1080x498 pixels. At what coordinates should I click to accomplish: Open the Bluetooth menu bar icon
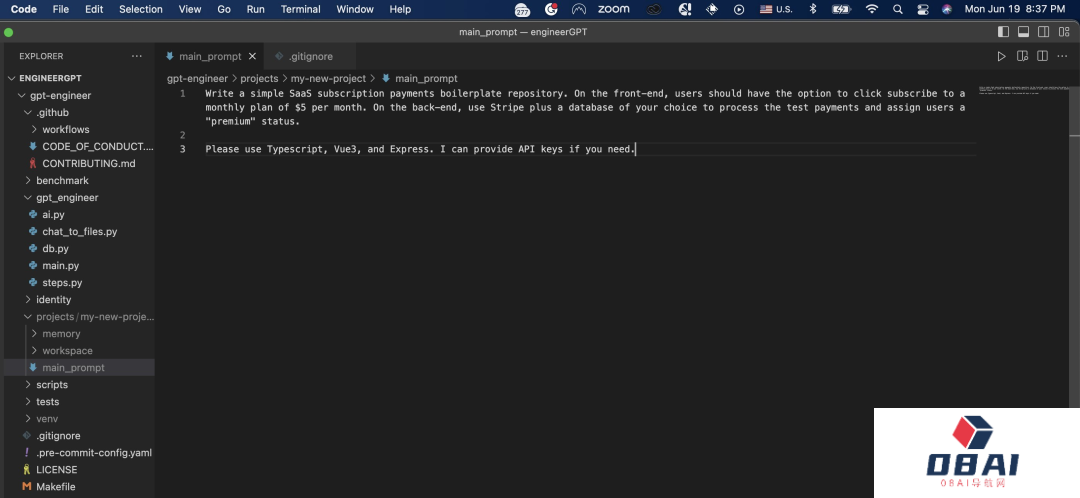813,9
